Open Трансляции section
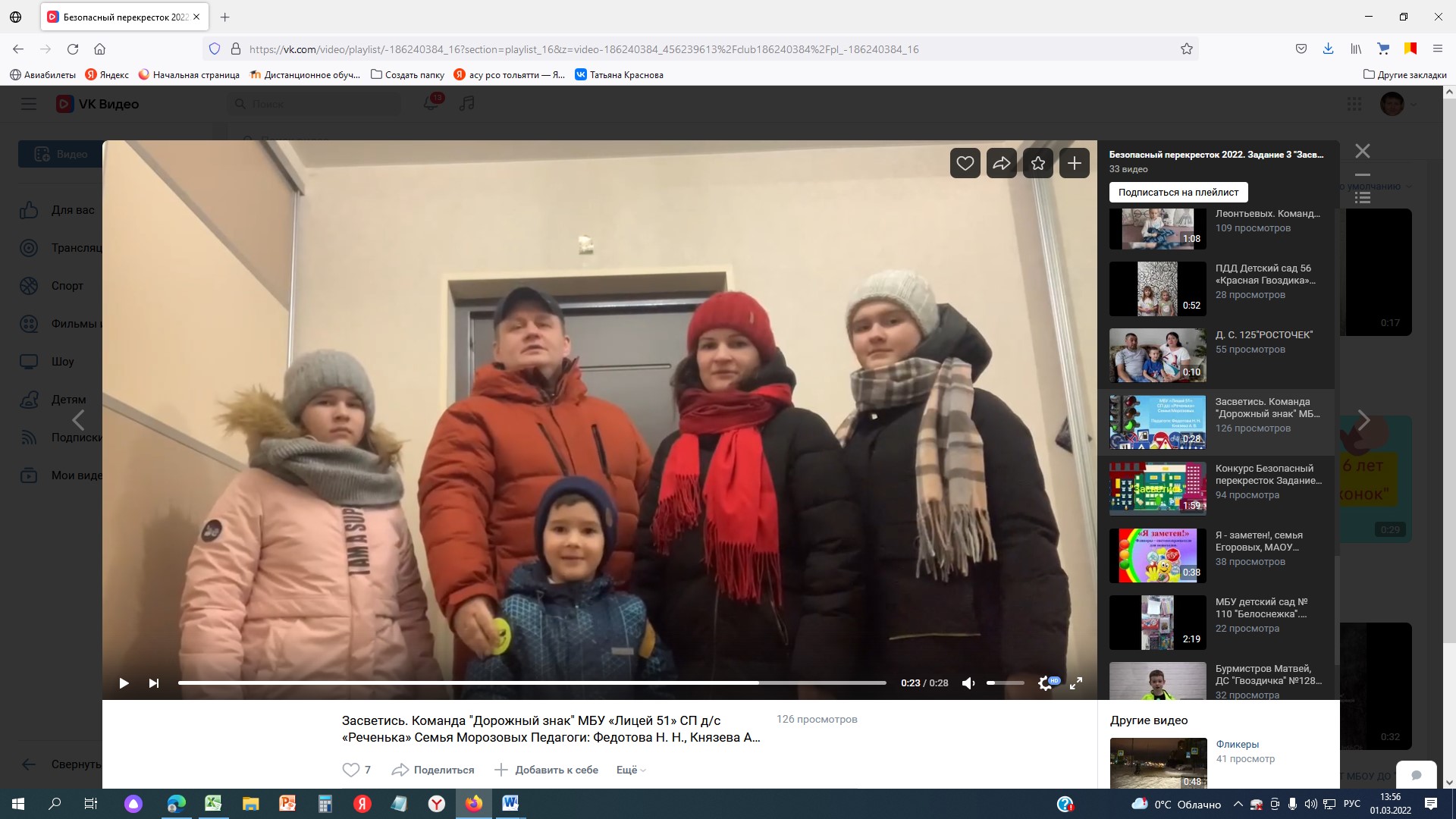The height and width of the screenshot is (819, 1456). (60, 248)
